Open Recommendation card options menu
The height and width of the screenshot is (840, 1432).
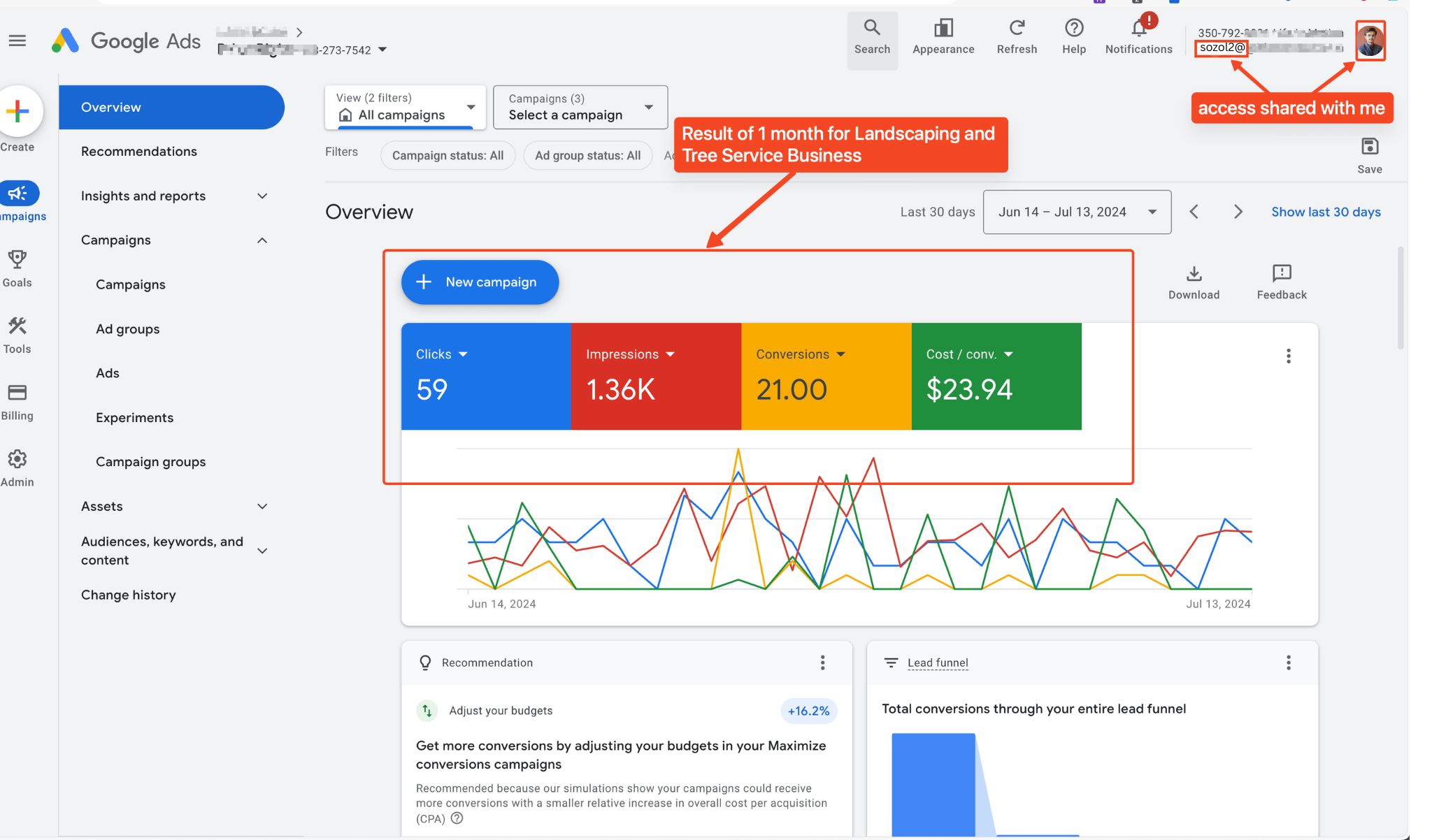823,662
